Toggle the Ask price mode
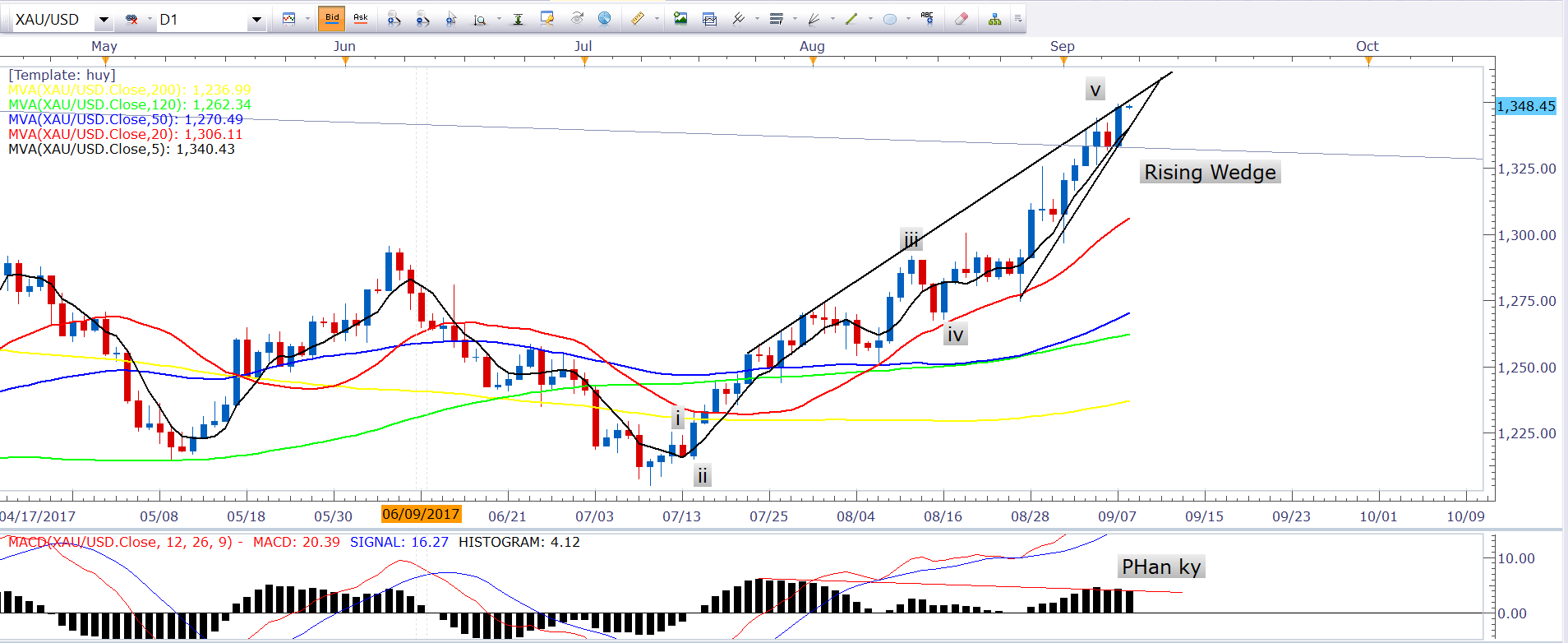 [360, 18]
